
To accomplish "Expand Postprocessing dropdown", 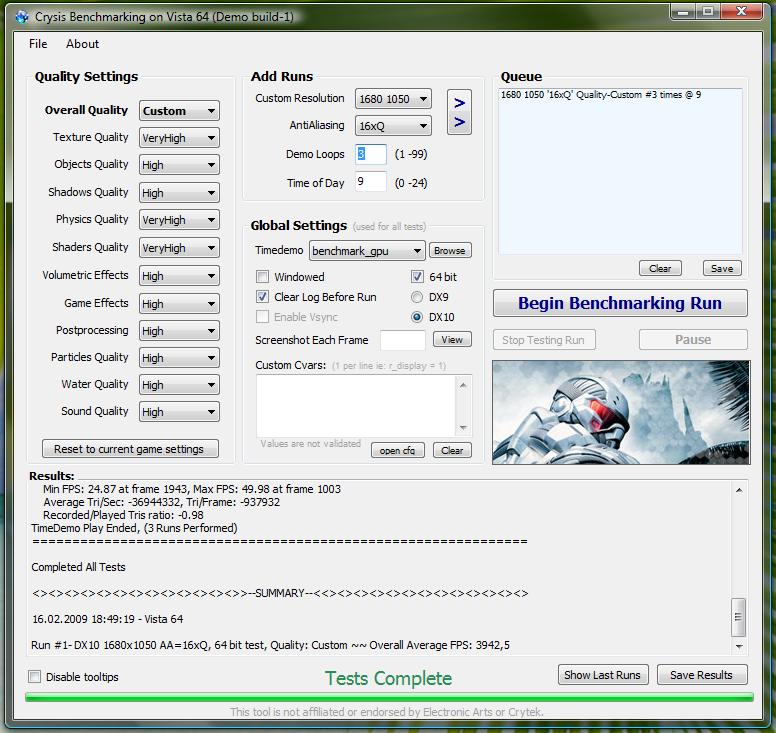I will [x=179, y=331].
